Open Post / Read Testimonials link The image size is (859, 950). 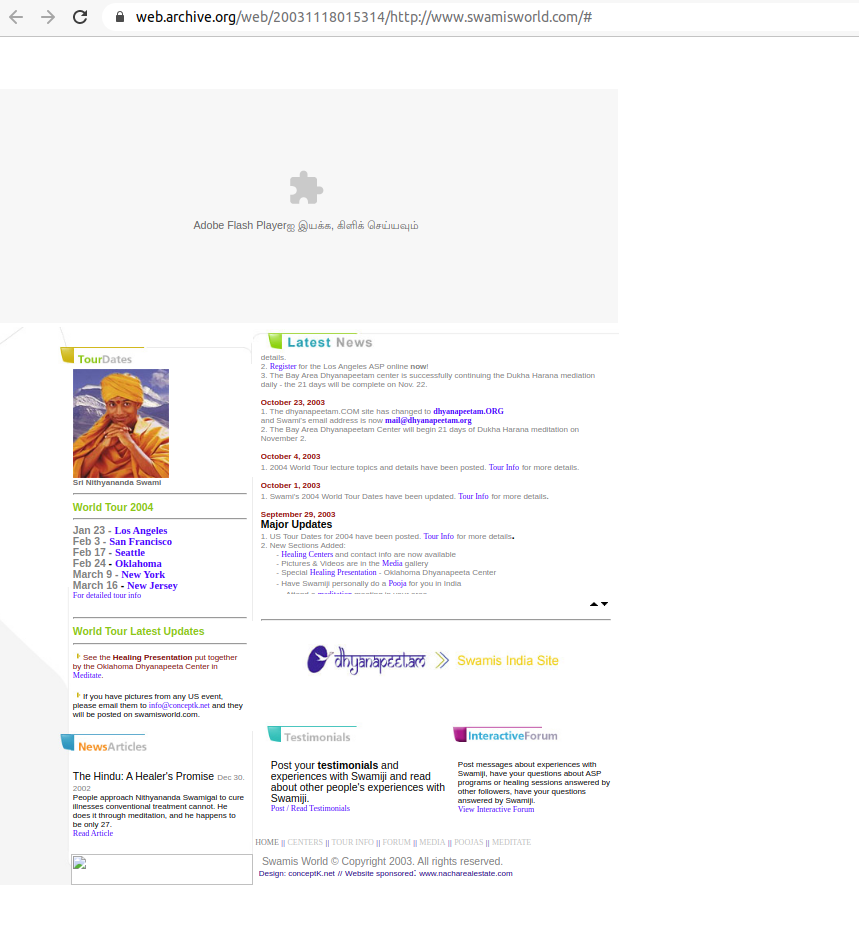(x=310, y=809)
